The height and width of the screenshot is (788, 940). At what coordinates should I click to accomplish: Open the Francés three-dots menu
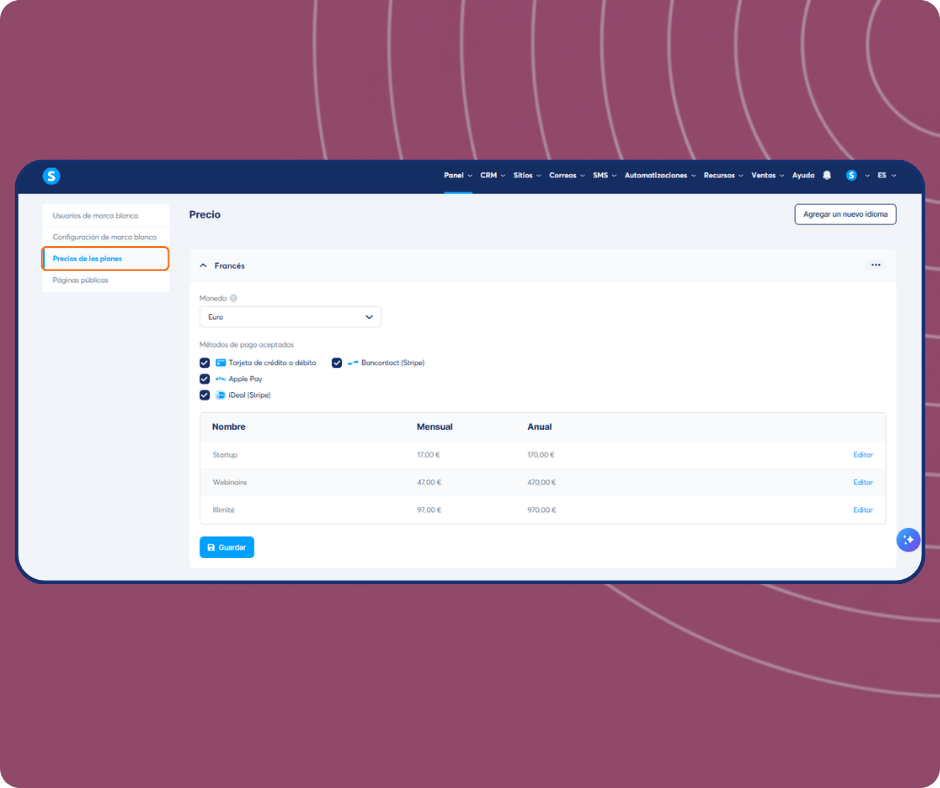pyautogui.click(x=876, y=265)
